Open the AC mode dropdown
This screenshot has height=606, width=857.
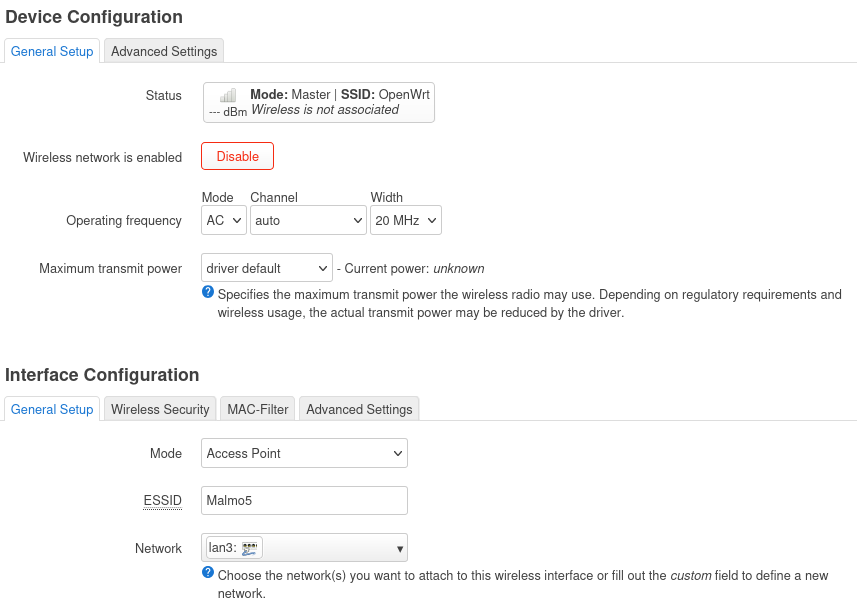coord(224,220)
